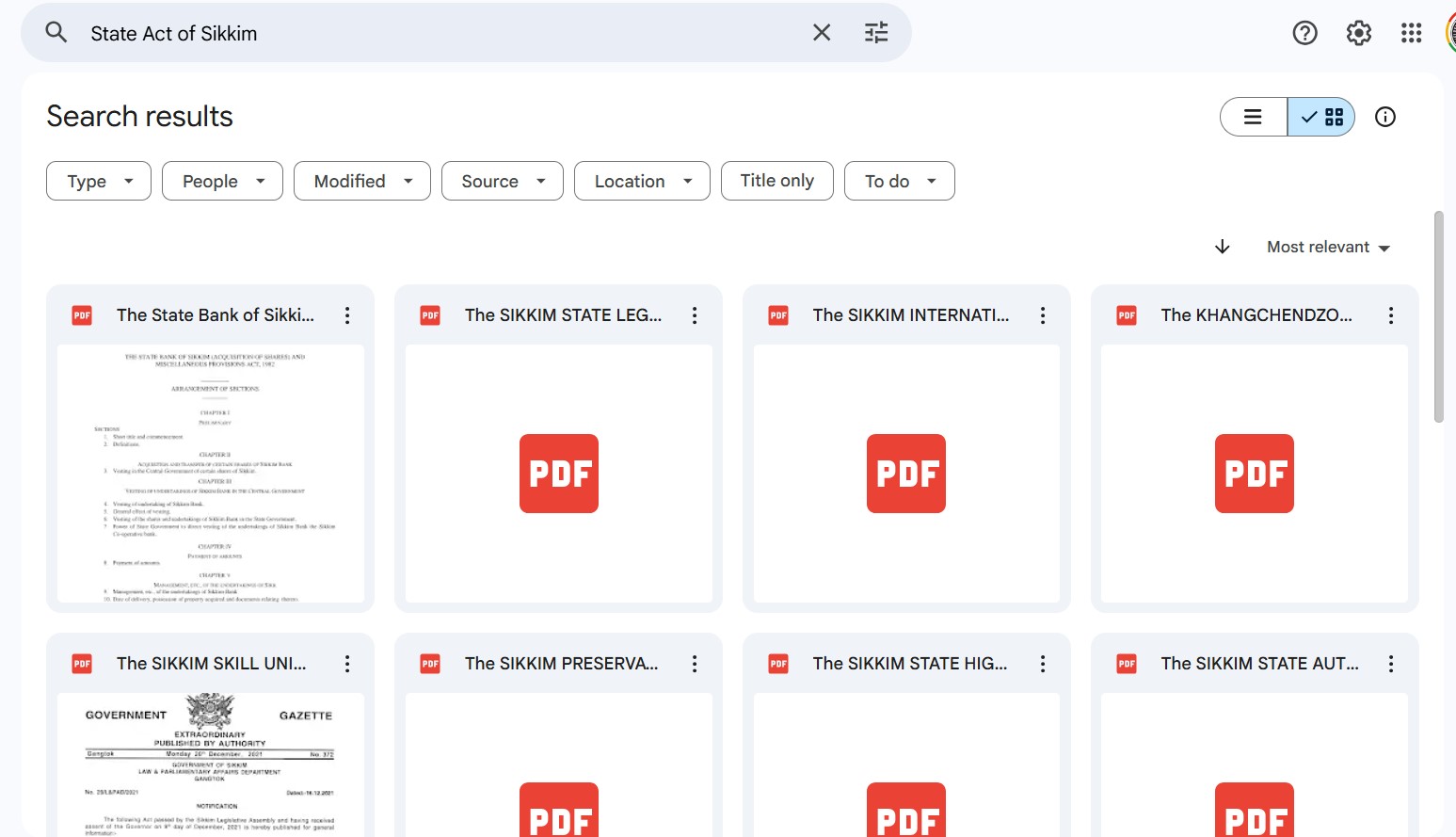Click the PDF type icon of State Bank file
Viewport: 1456px width, 837px height.
coord(83,315)
